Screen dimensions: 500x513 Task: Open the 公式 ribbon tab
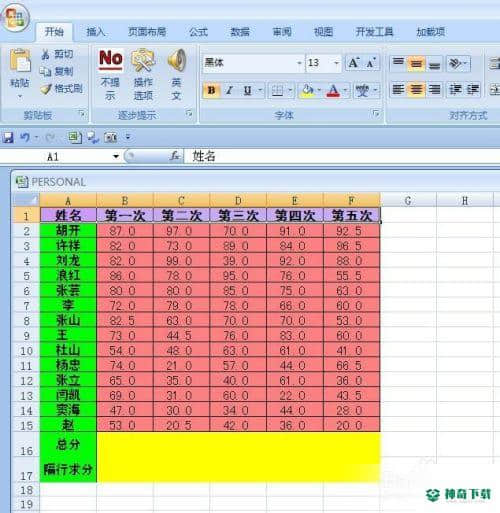(x=198, y=32)
